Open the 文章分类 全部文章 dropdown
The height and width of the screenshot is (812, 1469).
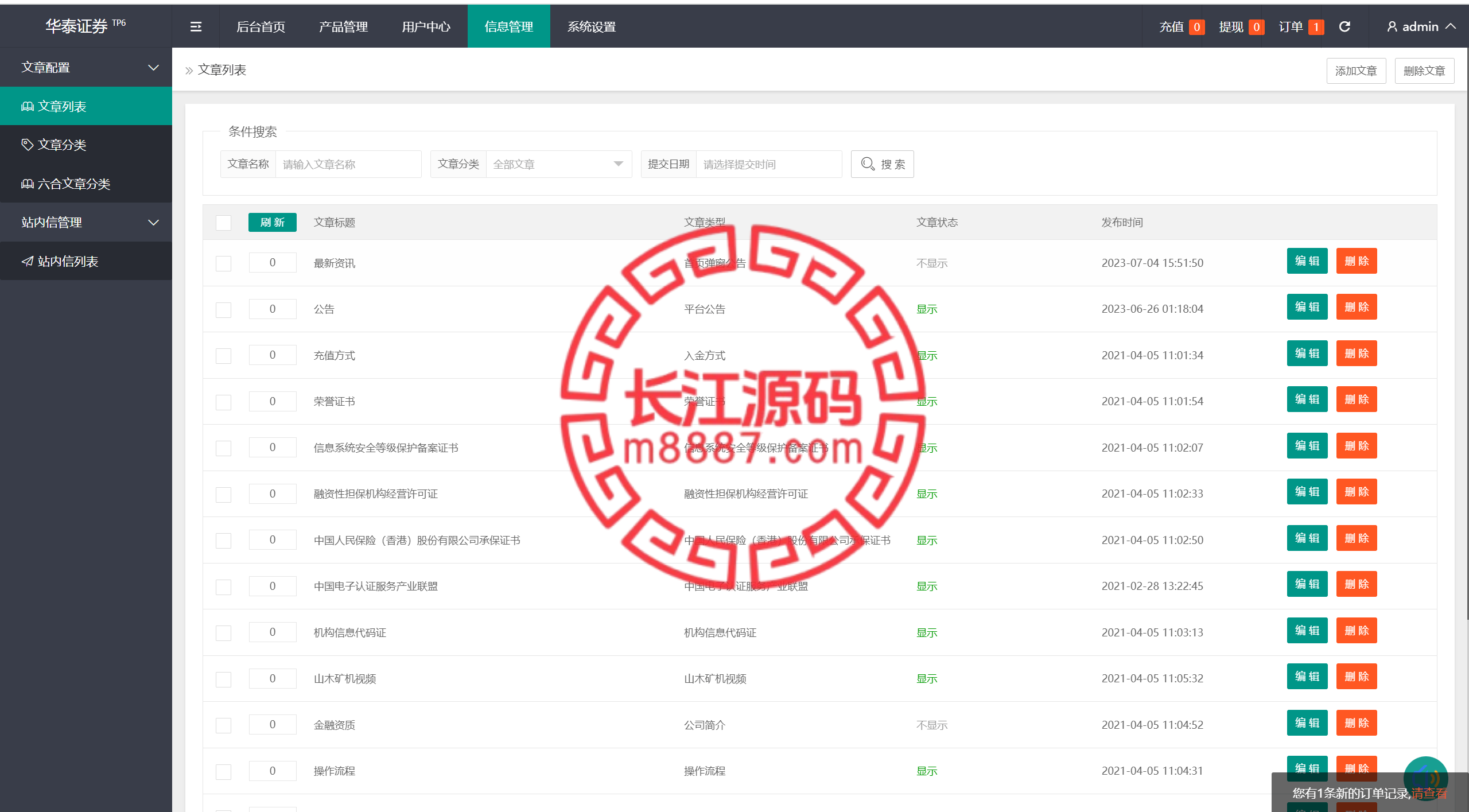(x=558, y=164)
